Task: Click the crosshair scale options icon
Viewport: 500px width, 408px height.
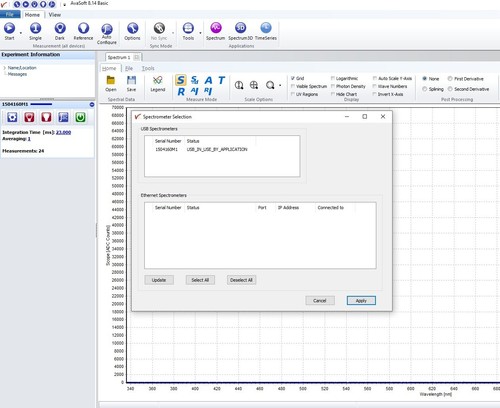Action: coord(254,85)
